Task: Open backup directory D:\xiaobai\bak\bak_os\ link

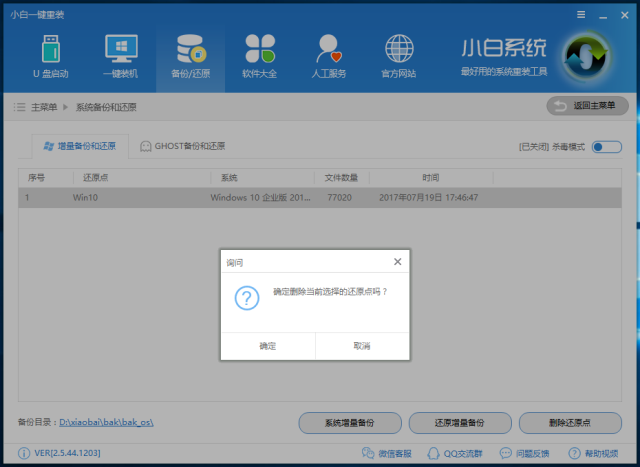Action: (106, 422)
